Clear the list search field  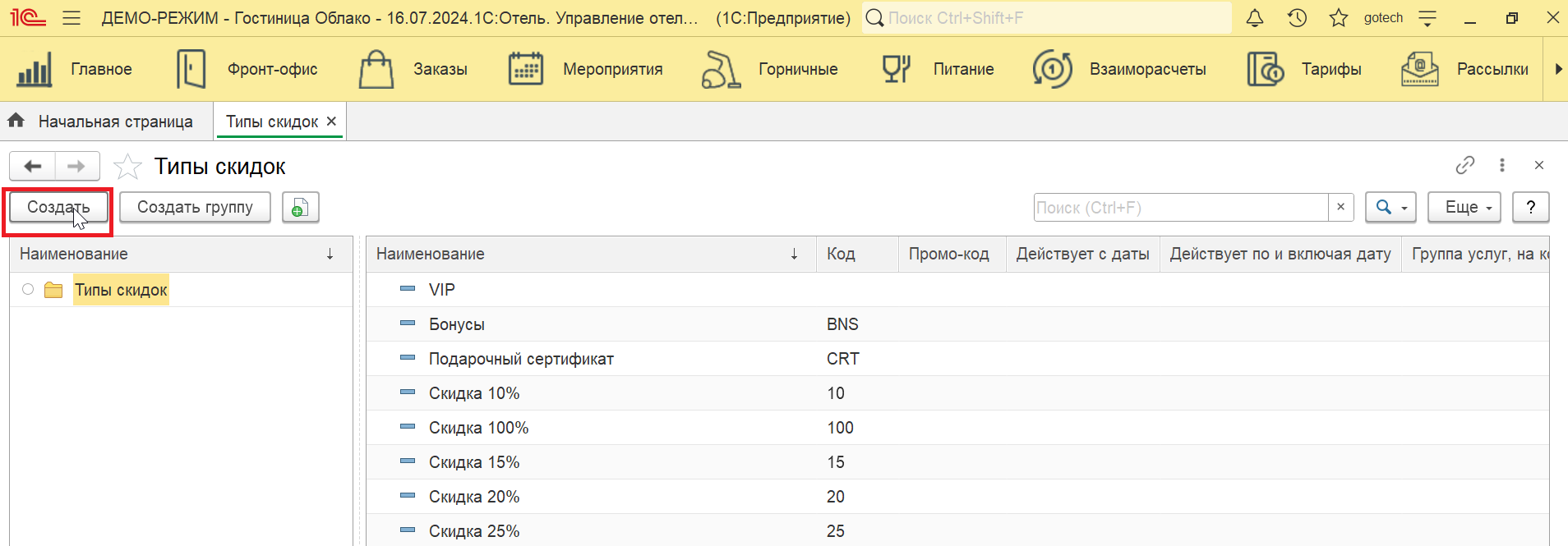click(x=1340, y=208)
